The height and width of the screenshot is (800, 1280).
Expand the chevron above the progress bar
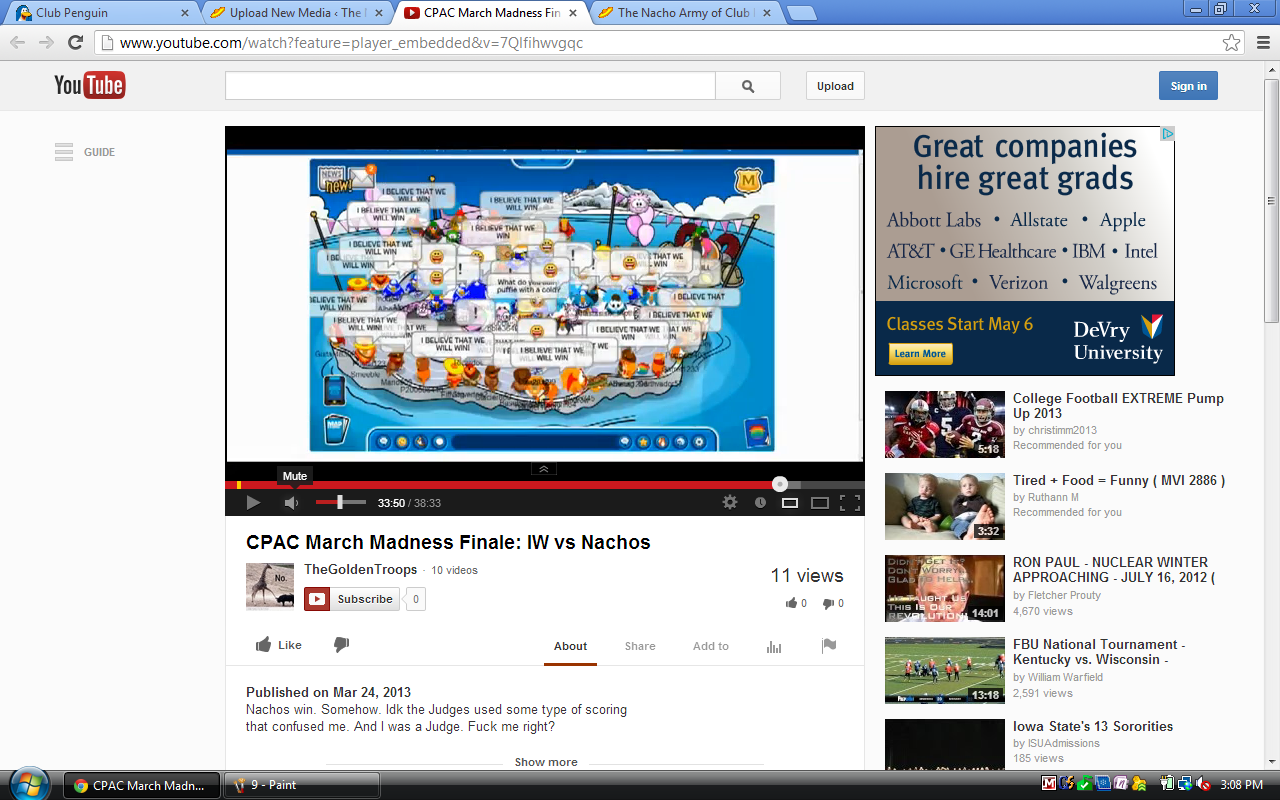543,469
